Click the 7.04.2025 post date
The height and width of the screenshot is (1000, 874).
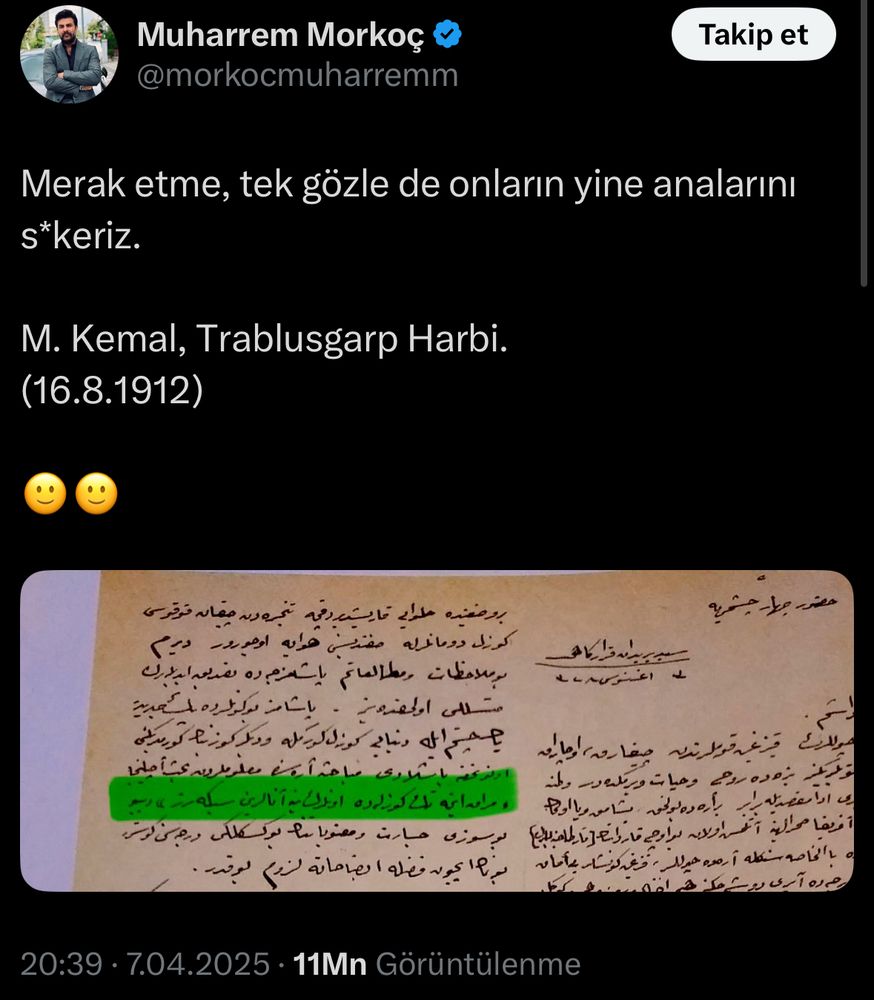point(198,964)
